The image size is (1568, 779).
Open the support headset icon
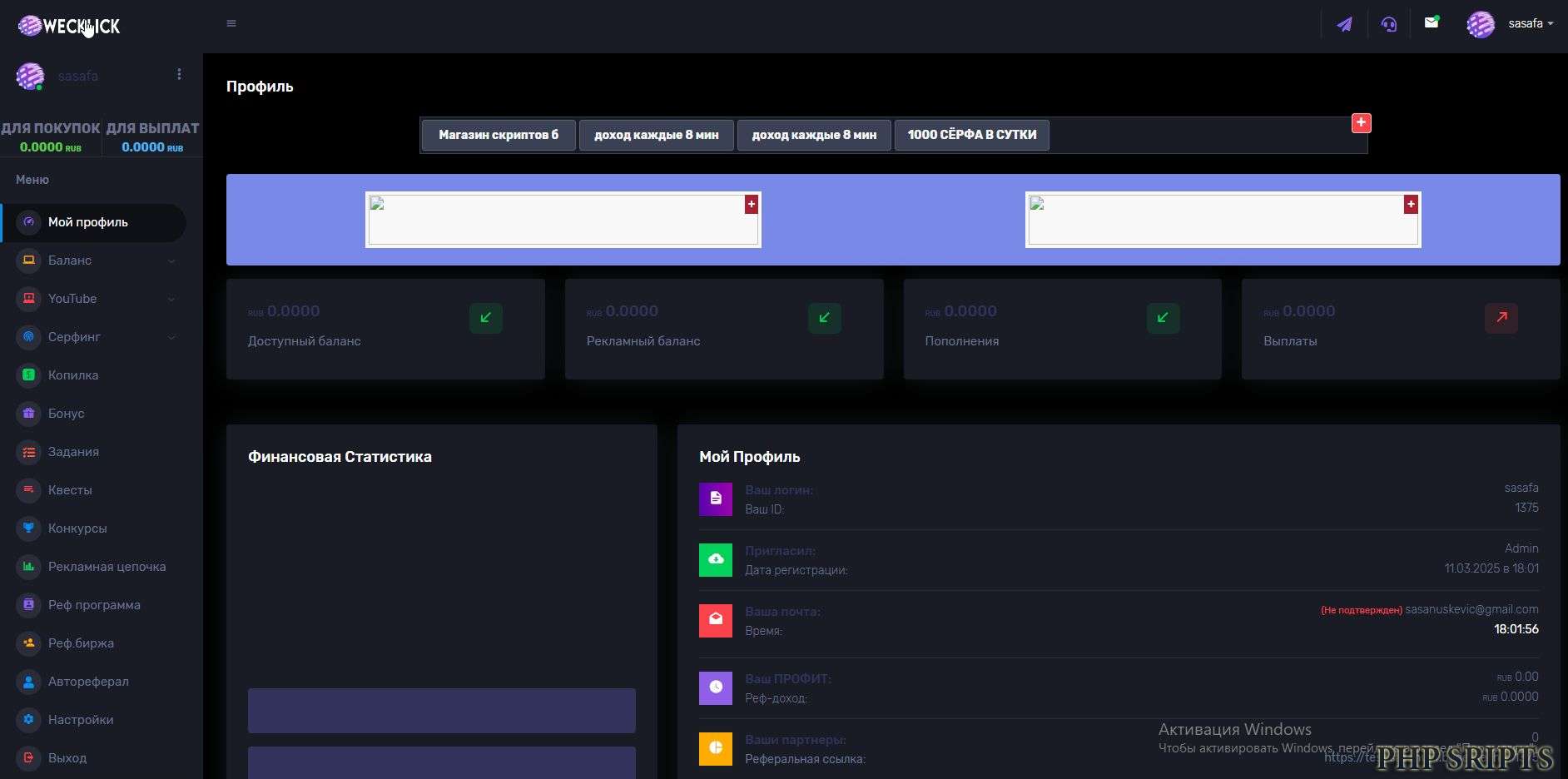coord(1388,24)
